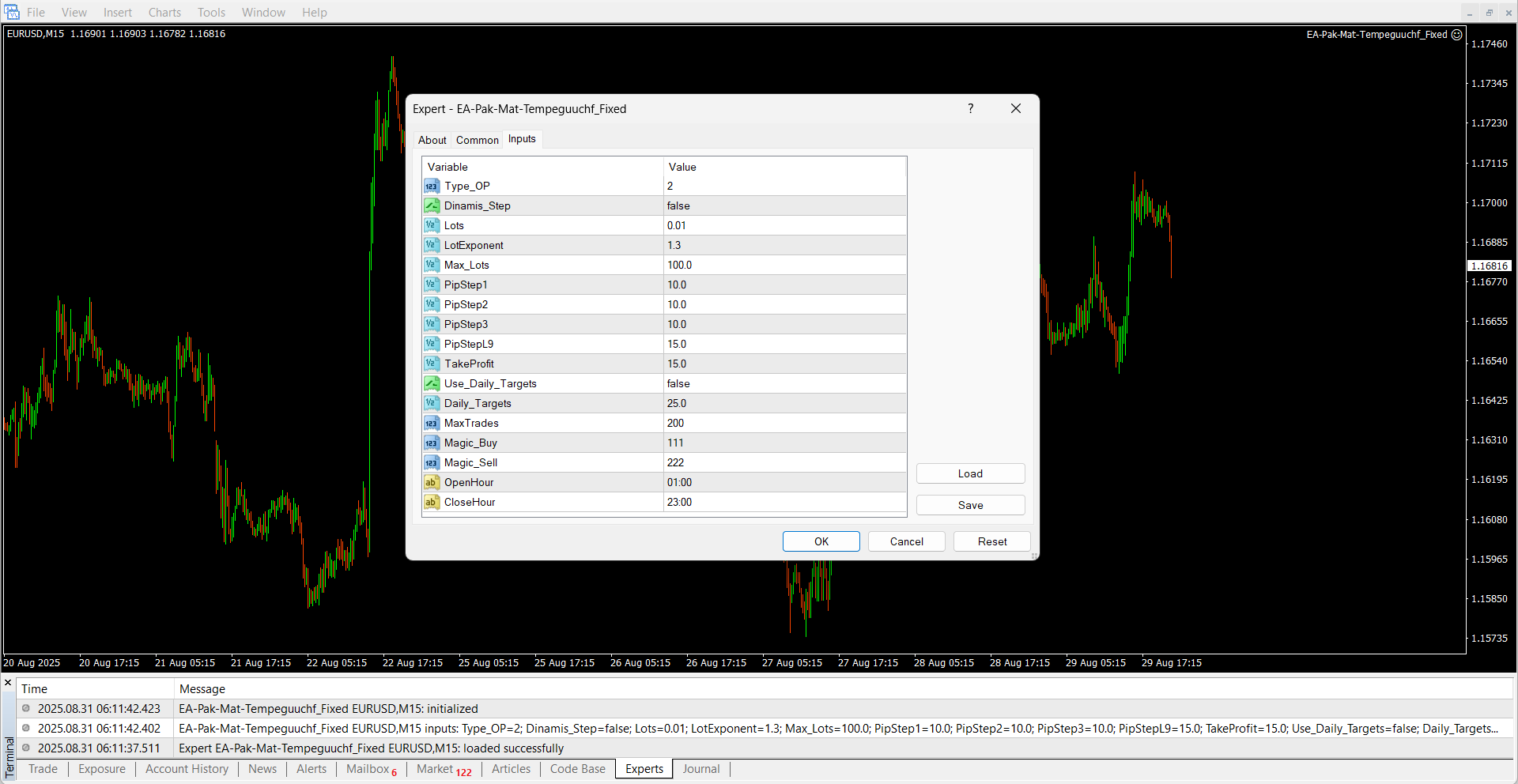Click the EA smiley face icon on chart

click(1456, 35)
